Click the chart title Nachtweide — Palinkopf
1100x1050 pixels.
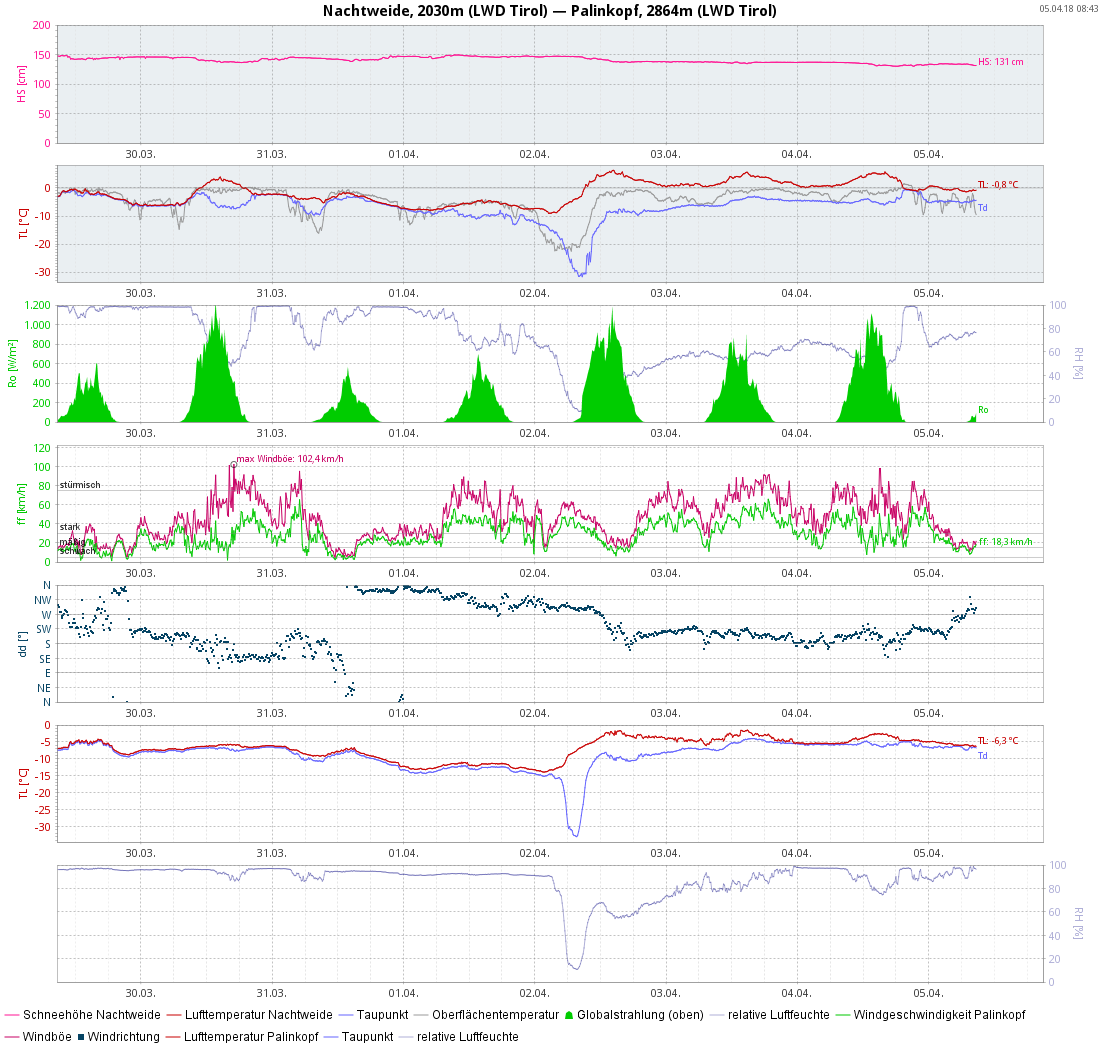[549, 11]
